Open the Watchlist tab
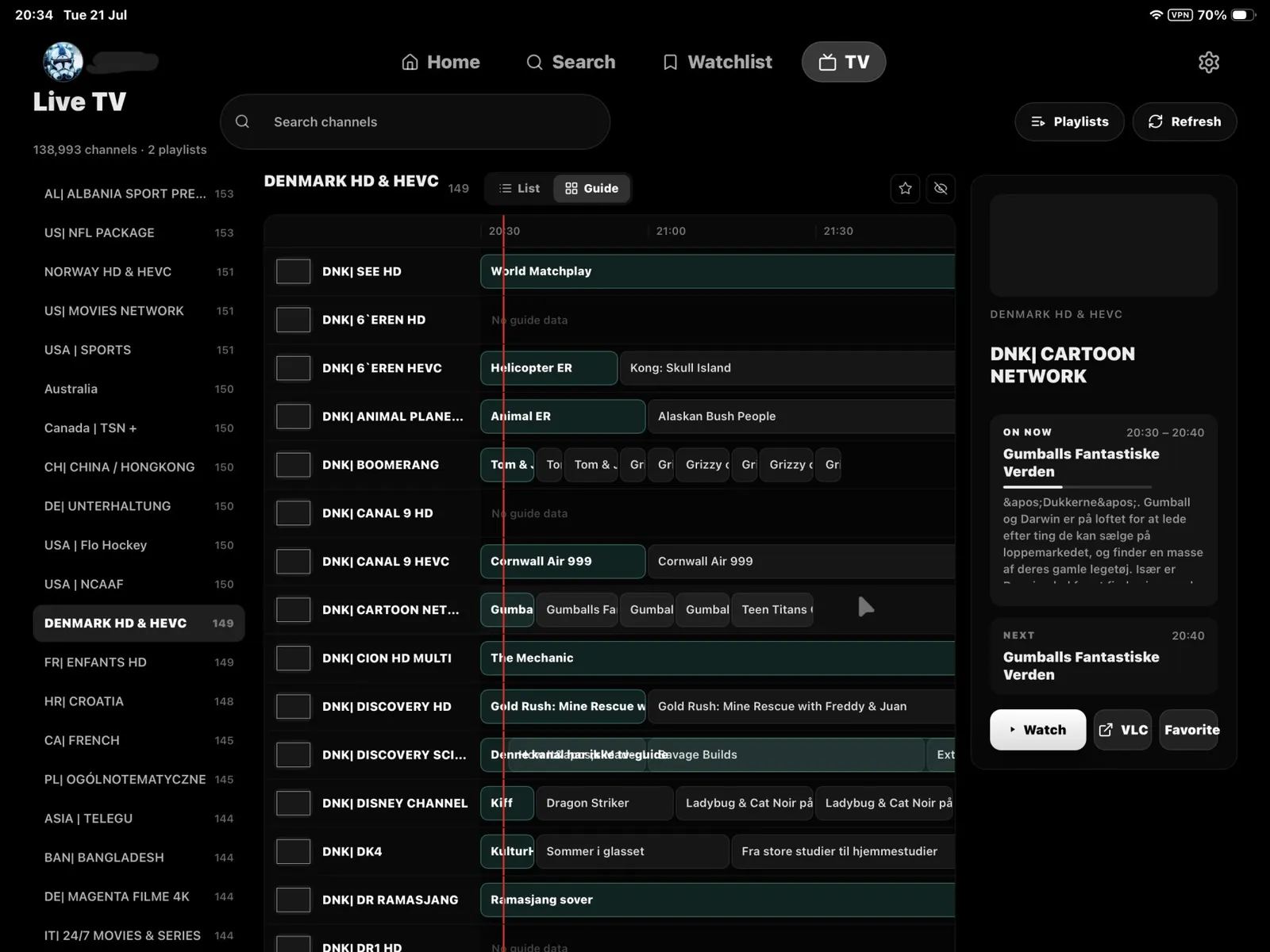This screenshot has height=952, width=1270. tap(718, 62)
